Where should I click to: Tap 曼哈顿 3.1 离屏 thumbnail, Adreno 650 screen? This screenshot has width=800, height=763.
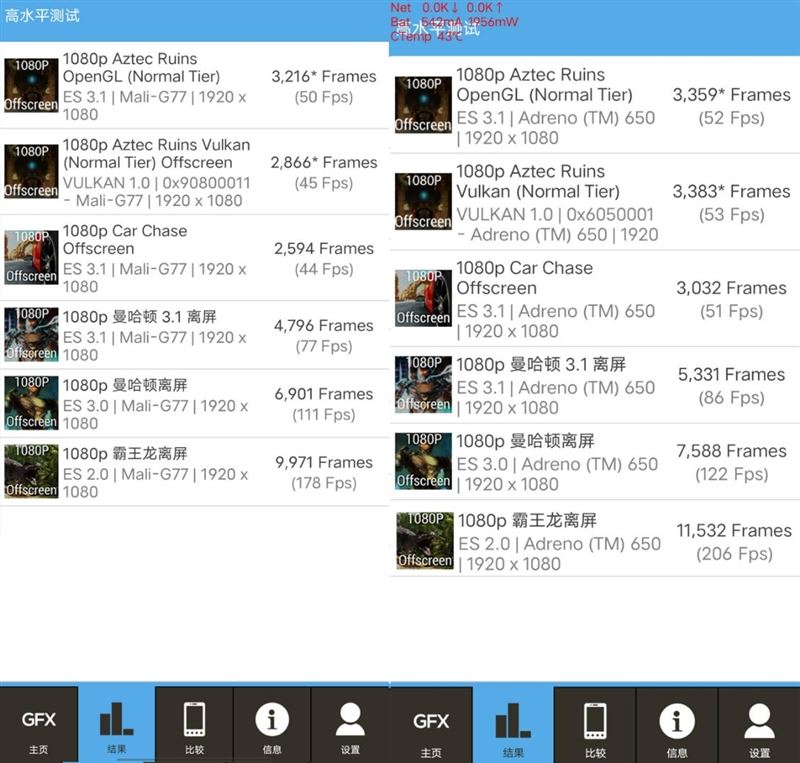tap(423, 384)
